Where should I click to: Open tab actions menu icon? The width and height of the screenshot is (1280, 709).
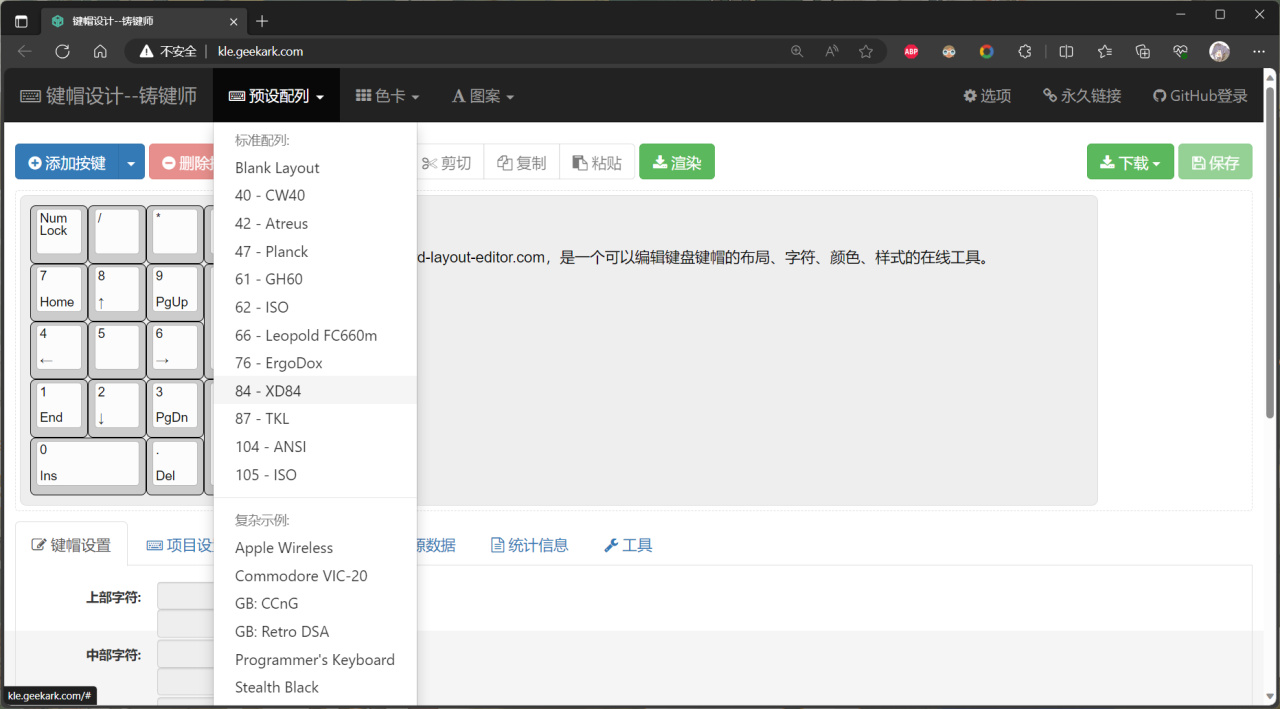click(21, 21)
